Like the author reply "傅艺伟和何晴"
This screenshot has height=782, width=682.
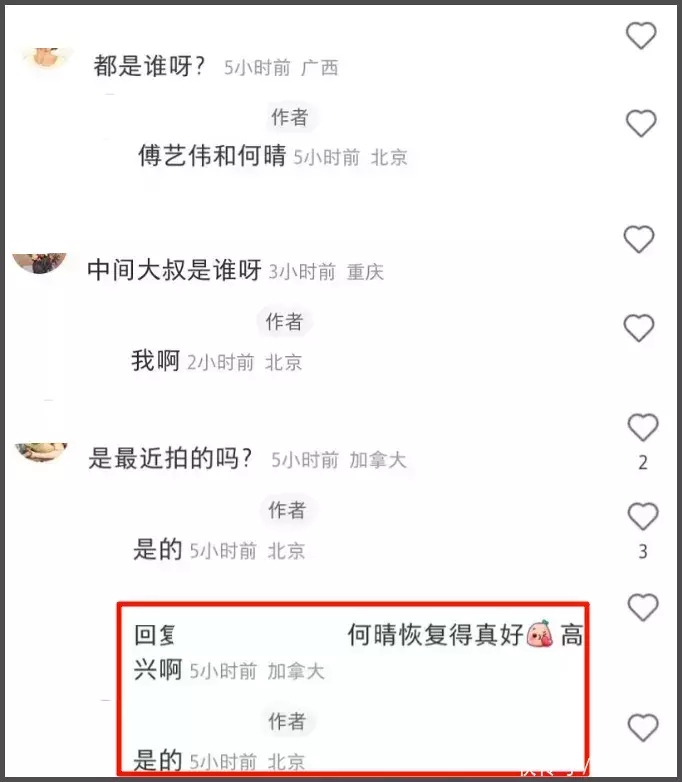(x=641, y=123)
